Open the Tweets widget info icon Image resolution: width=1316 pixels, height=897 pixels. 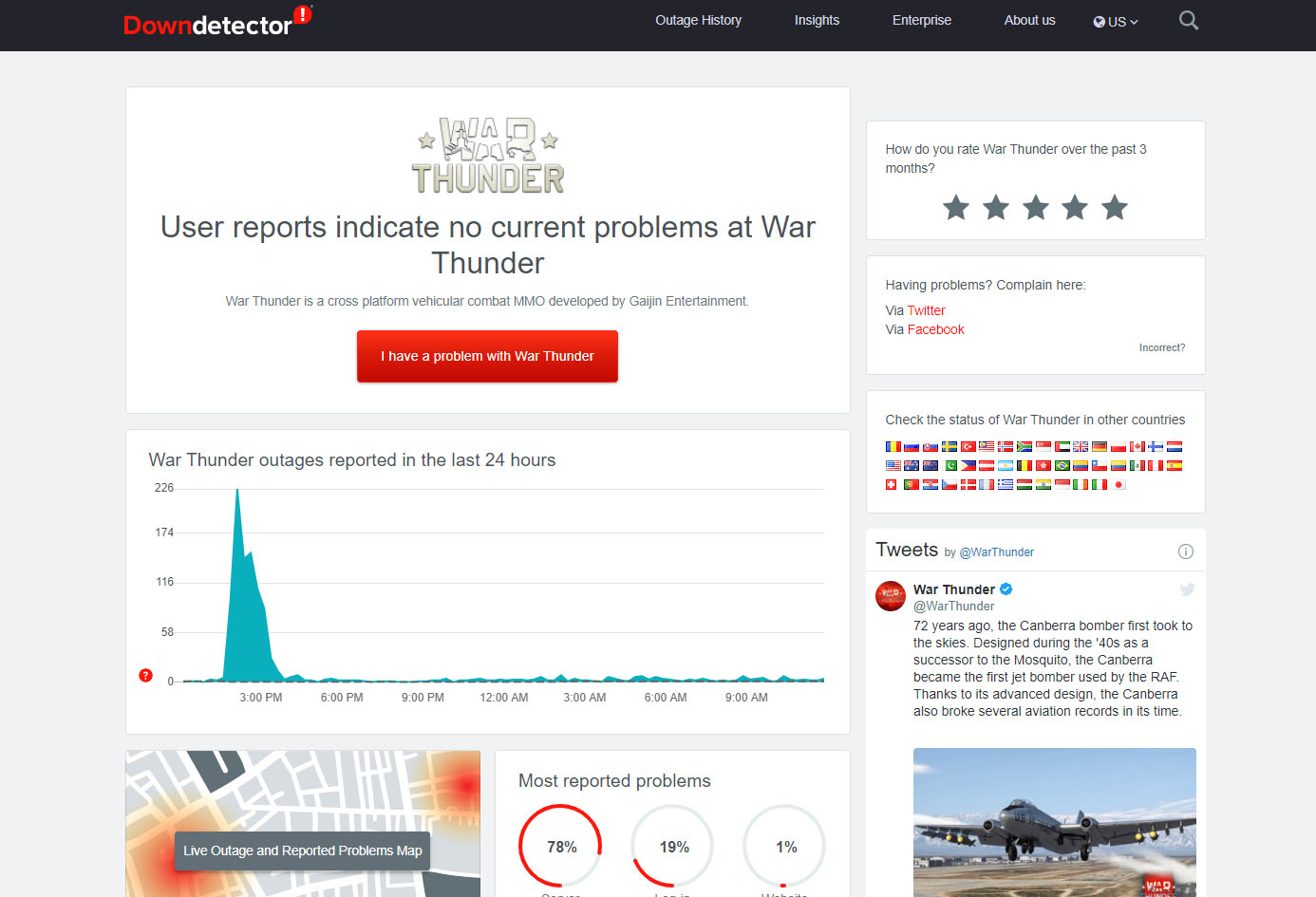pyautogui.click(x=1185, y=551)
